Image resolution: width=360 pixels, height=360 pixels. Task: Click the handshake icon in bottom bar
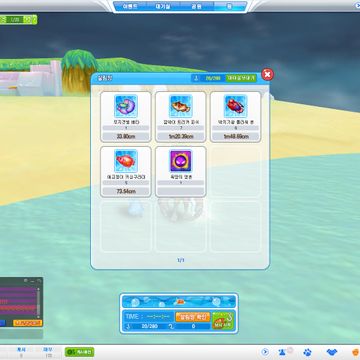[x=332, y=352]
